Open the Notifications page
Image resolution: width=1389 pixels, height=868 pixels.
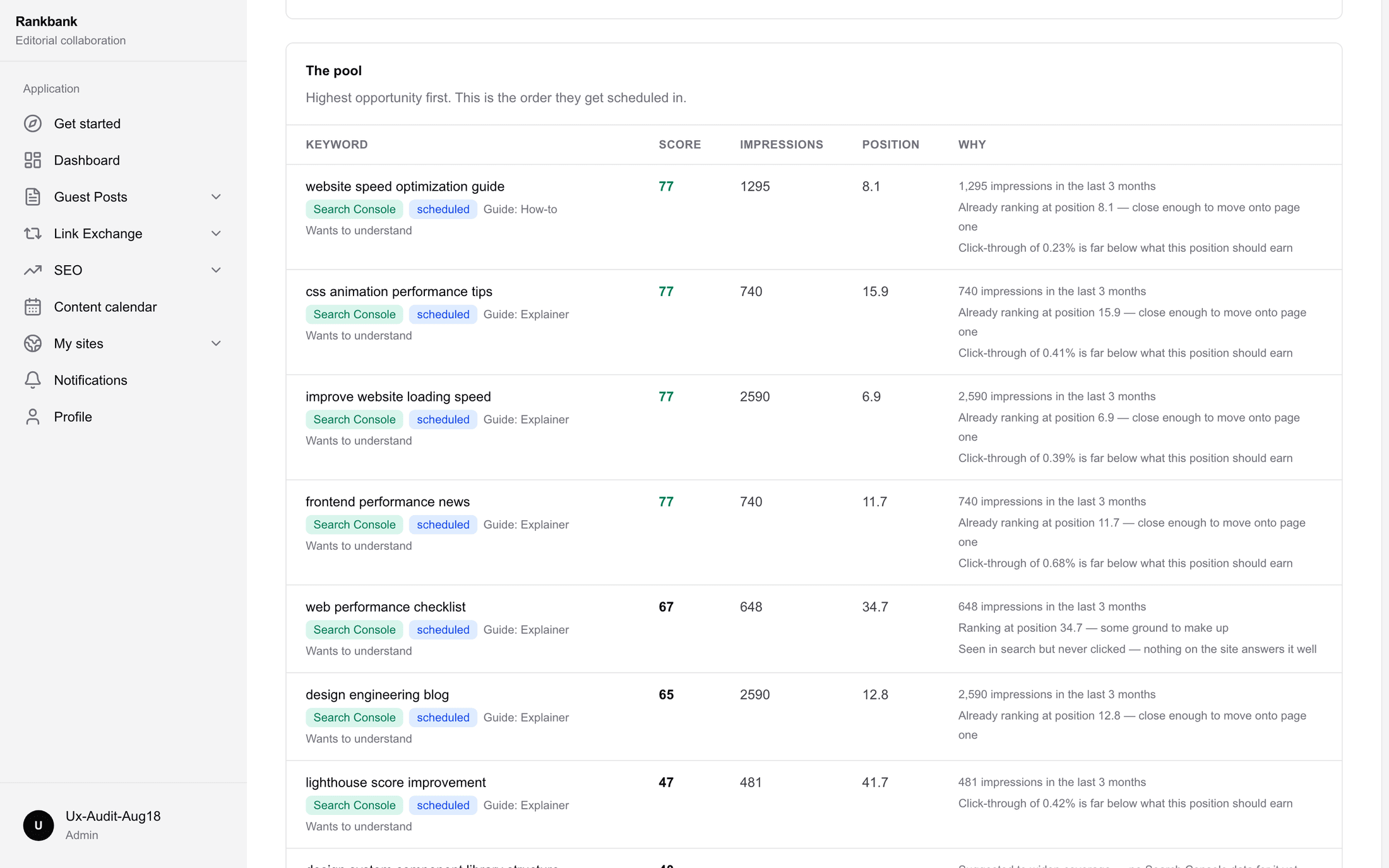click(x=123, y=380)
